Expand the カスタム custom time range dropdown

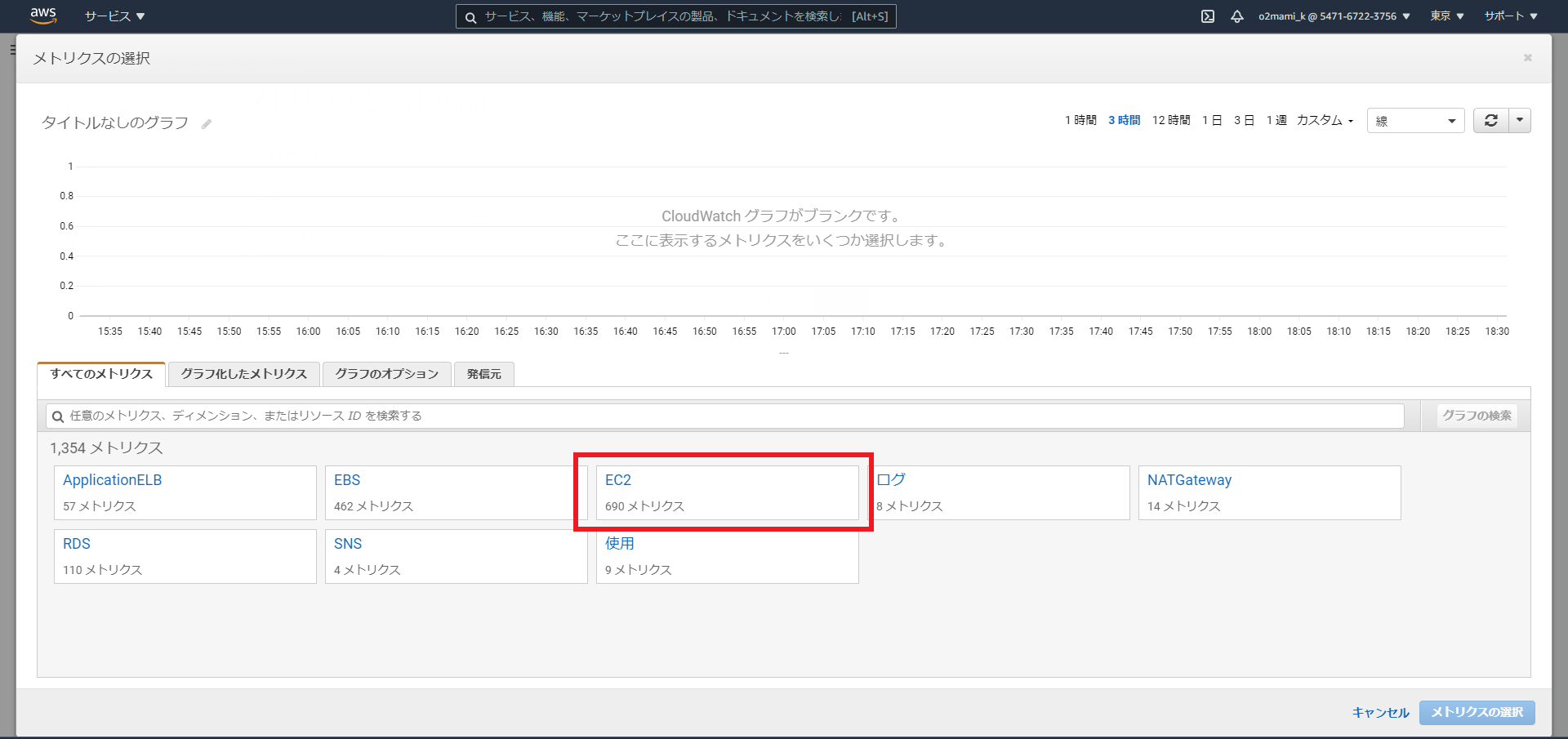point(1325,121)
